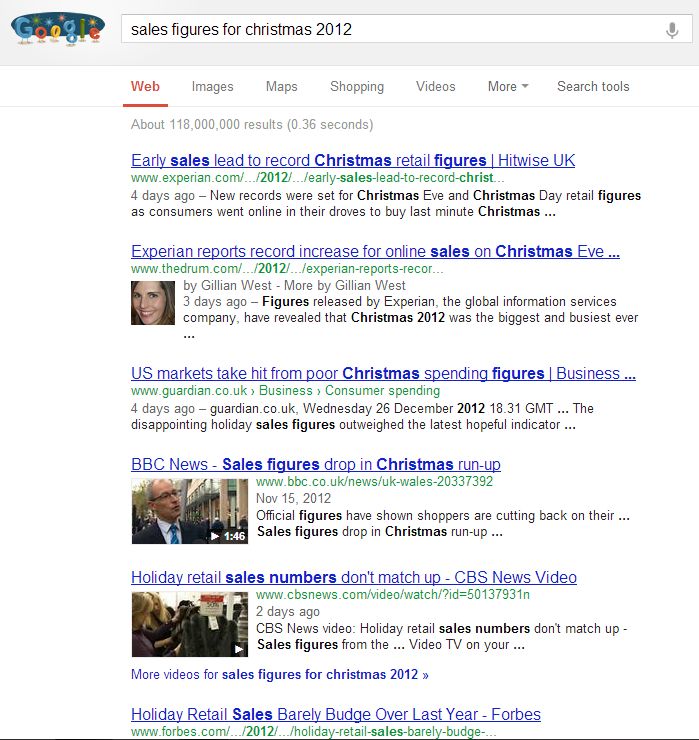Click the Google holiday doodle logo
The image size is (699, 740).
pyautogui.click(x=57, y=29)
